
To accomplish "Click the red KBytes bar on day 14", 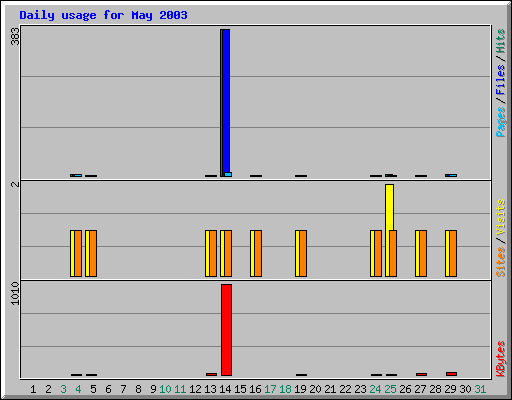I will (x=226, y=330).
